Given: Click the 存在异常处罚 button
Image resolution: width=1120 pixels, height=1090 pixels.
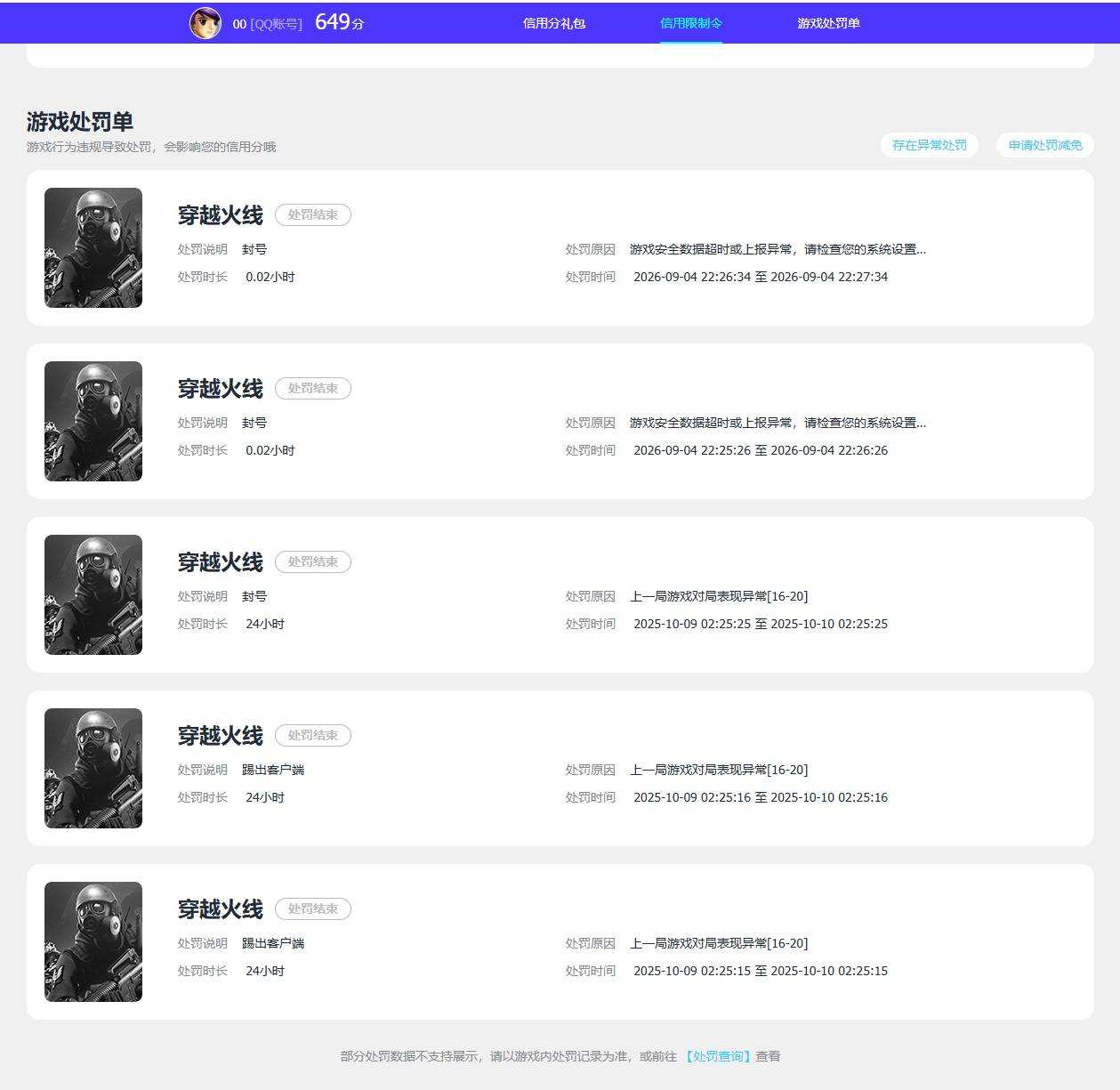Looking at the screenshot, I should tap(930, 145).
